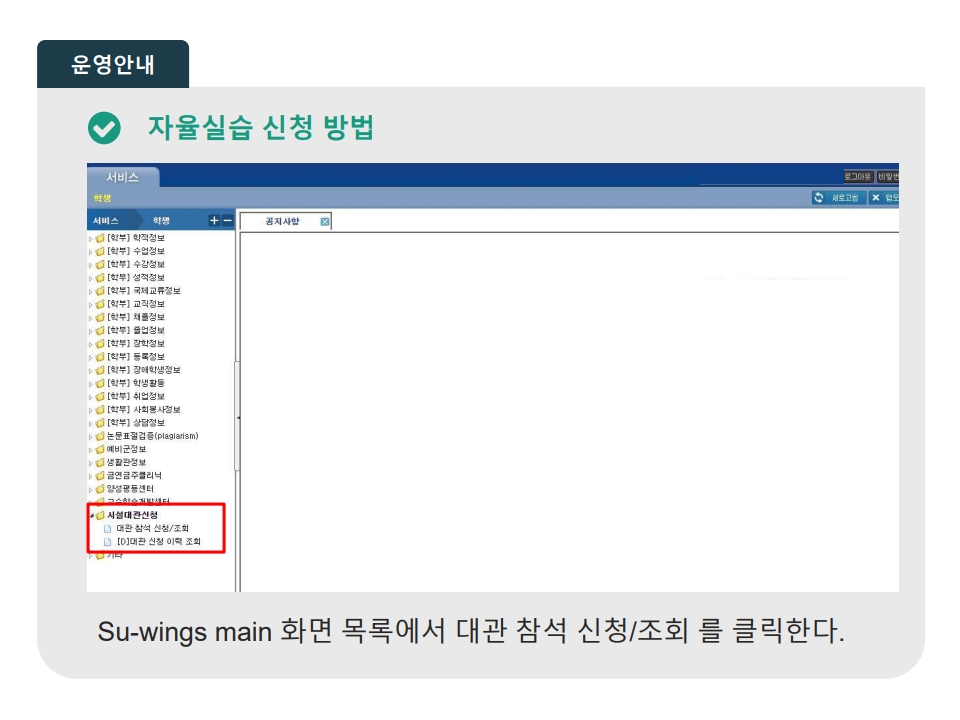
Task: Click the folder icon beside [학부] 학적정보
Action: [100, 238]
